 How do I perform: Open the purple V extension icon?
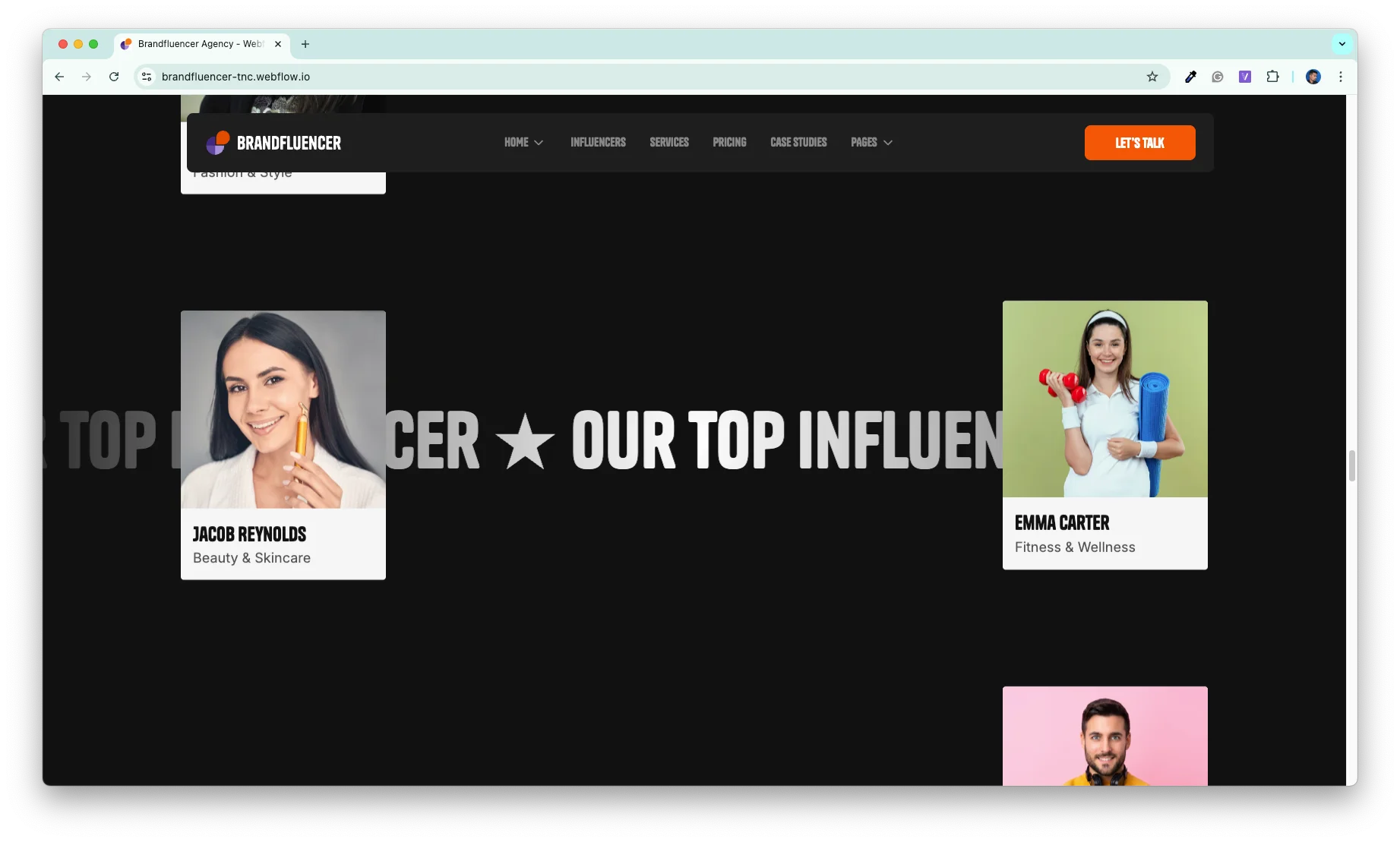pos(1245,77)
